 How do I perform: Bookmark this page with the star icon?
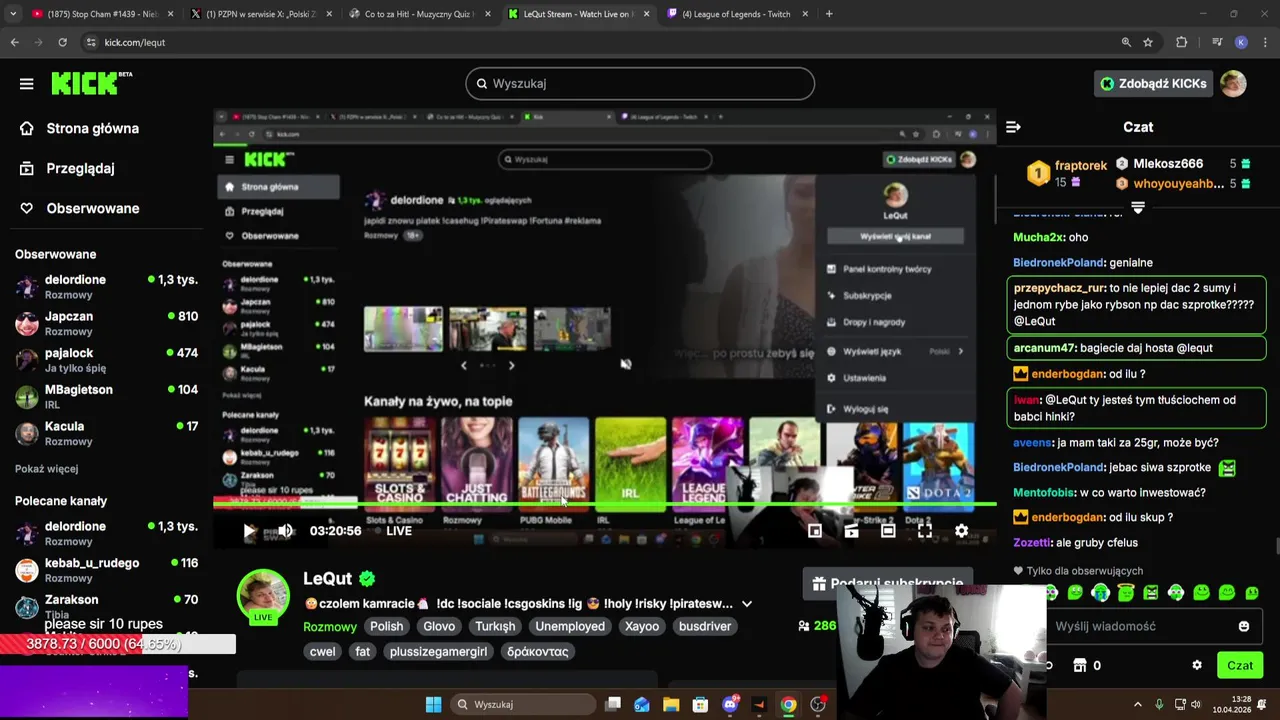click(x=1148, y=42)
